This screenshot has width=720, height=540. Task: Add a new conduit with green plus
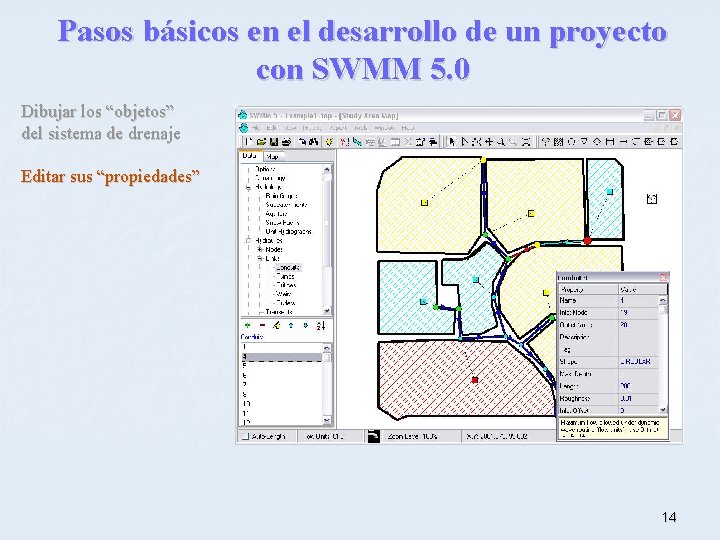tap(248, 326)
